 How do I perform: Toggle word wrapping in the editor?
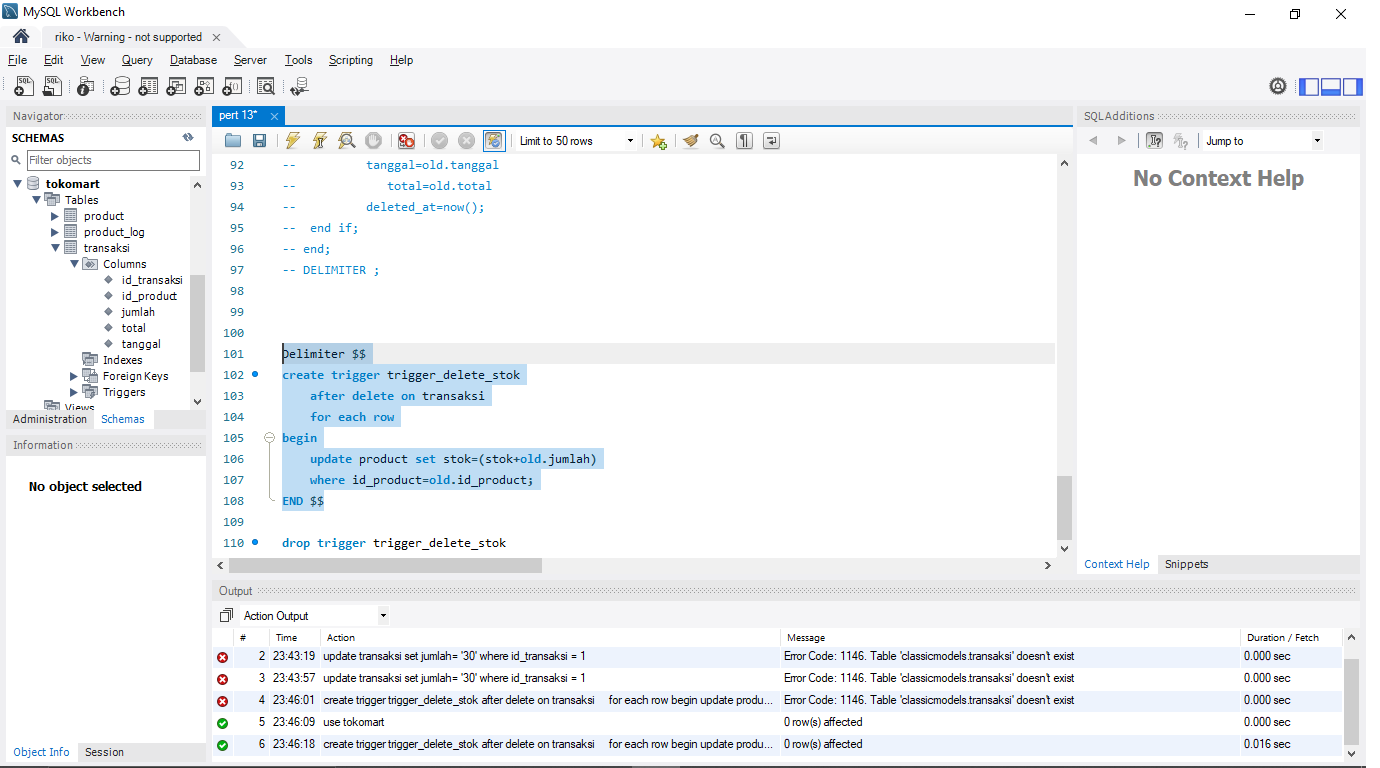pos(771,141)
